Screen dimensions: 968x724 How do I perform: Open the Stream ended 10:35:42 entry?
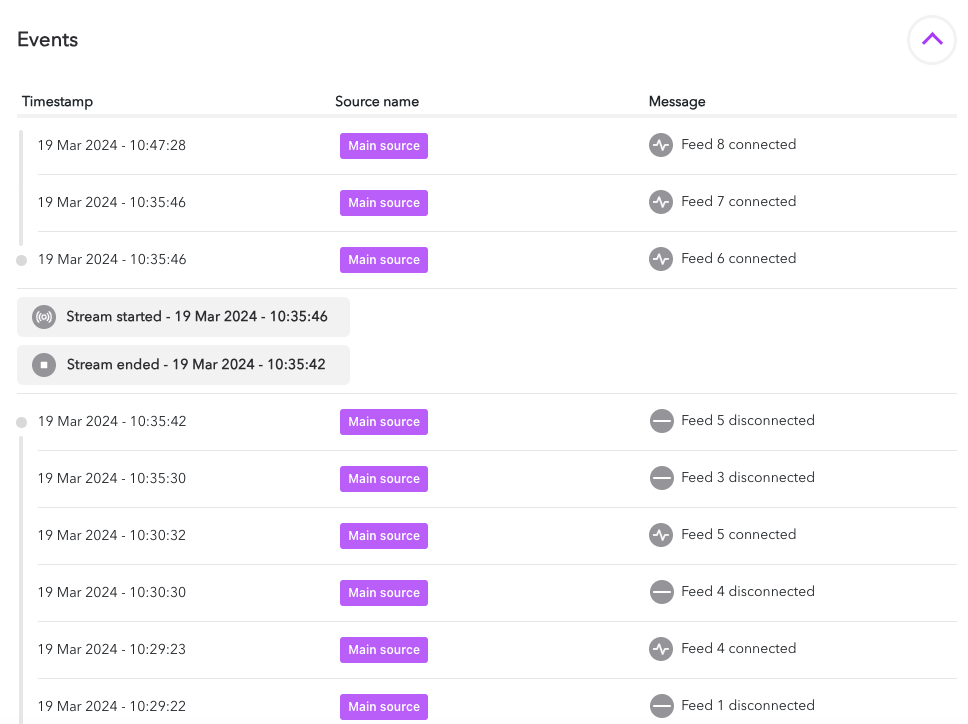click(x=196, y=365)
